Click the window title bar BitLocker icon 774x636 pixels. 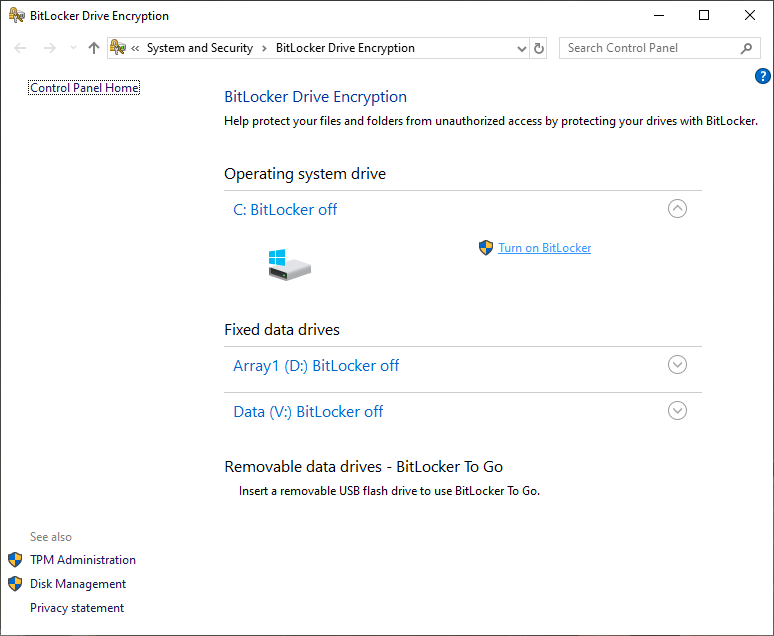[16, 15]
